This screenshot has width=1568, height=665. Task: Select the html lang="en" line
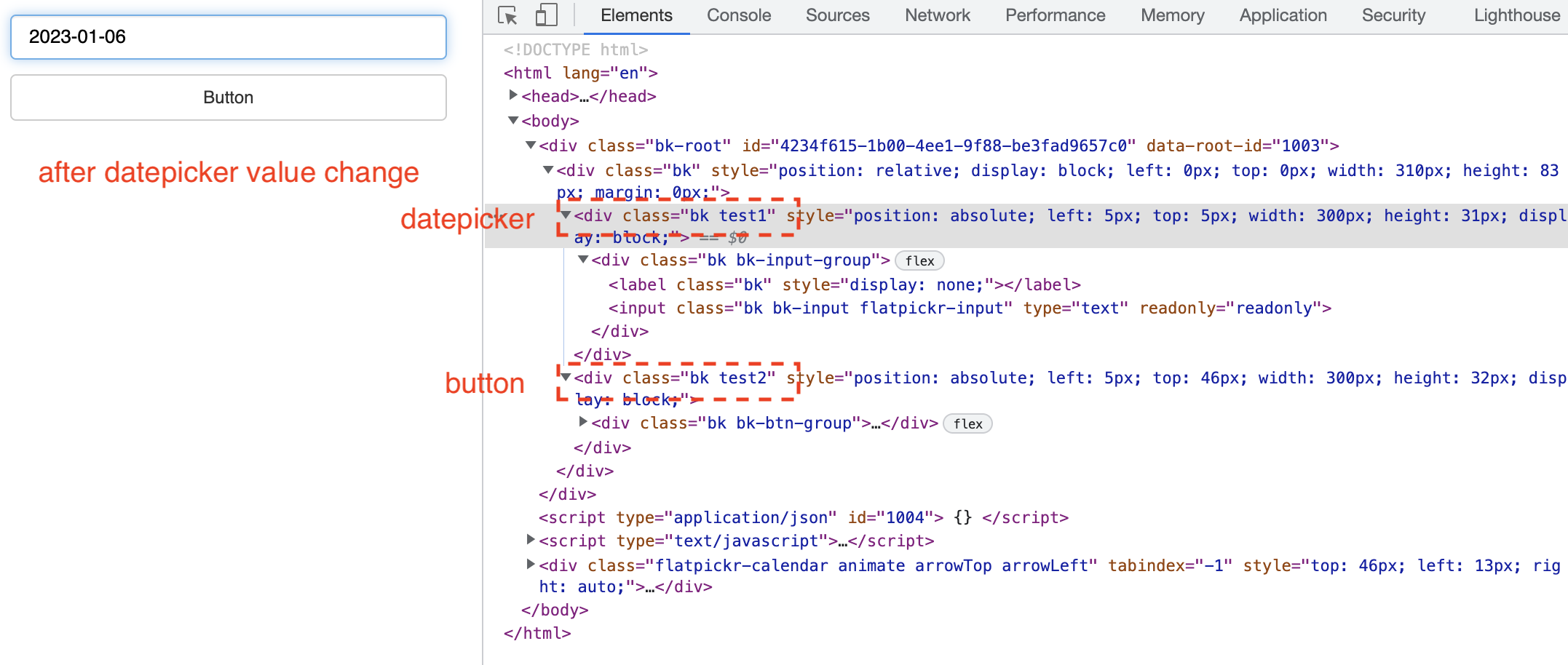pos(581,73)
